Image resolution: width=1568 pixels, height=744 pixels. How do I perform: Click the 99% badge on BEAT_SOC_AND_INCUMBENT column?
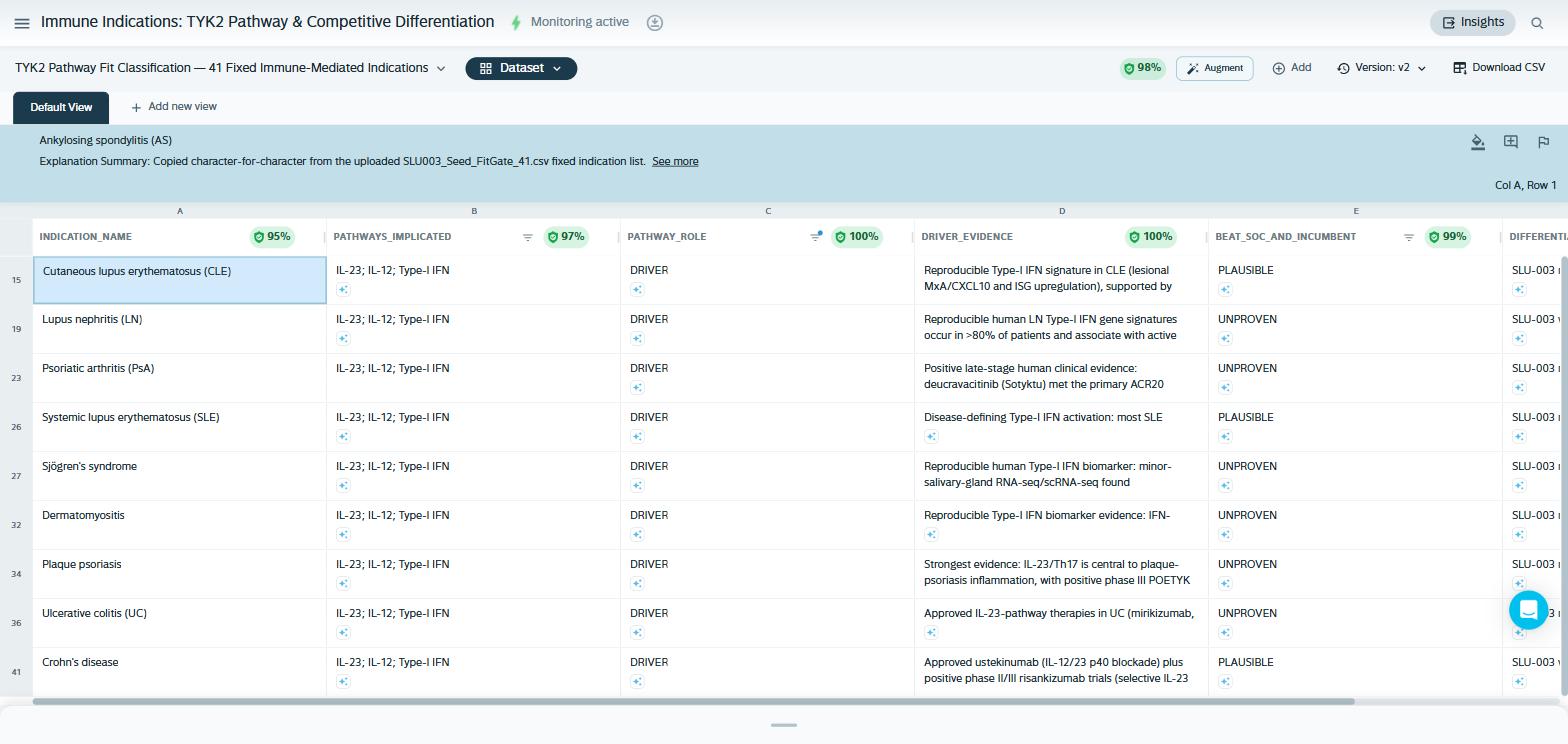pos(1448,237)
